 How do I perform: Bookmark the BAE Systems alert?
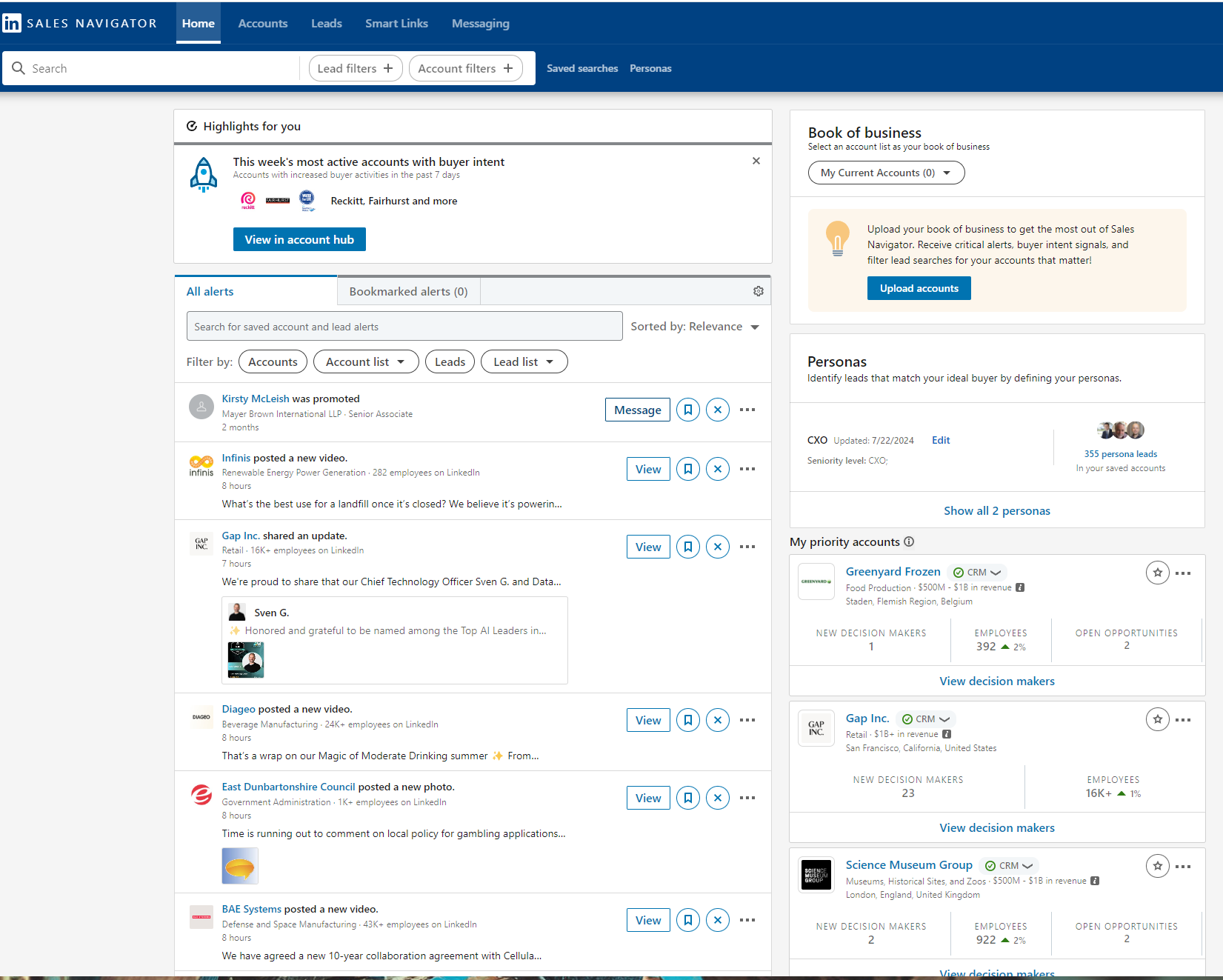pos(688,920)
